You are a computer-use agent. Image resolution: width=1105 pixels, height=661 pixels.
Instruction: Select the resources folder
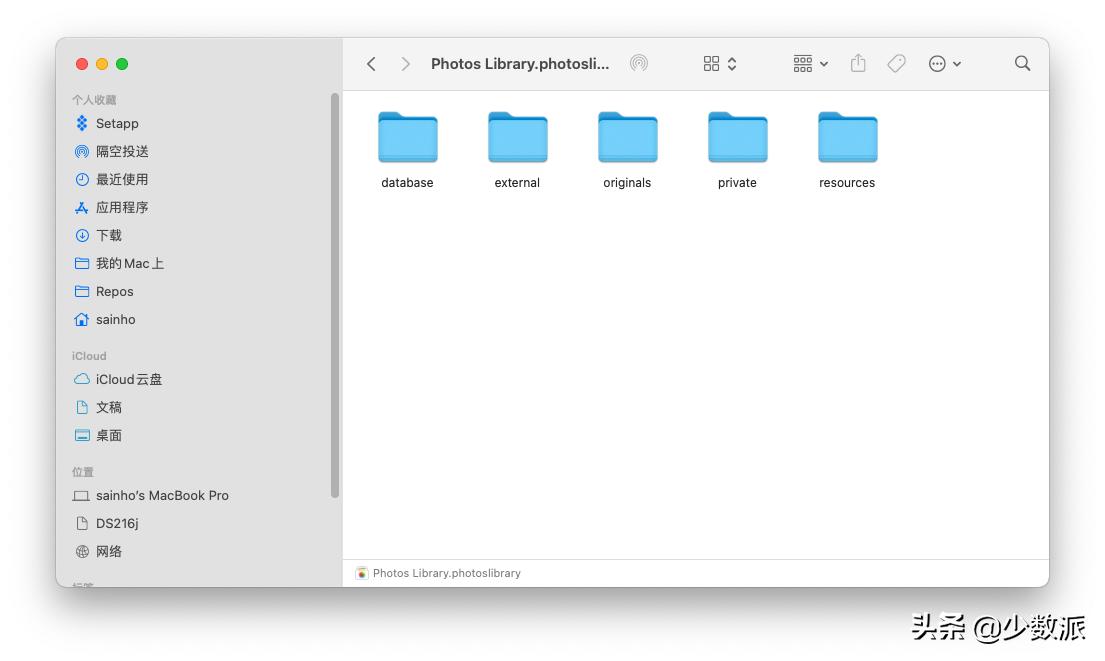[847, 151]
